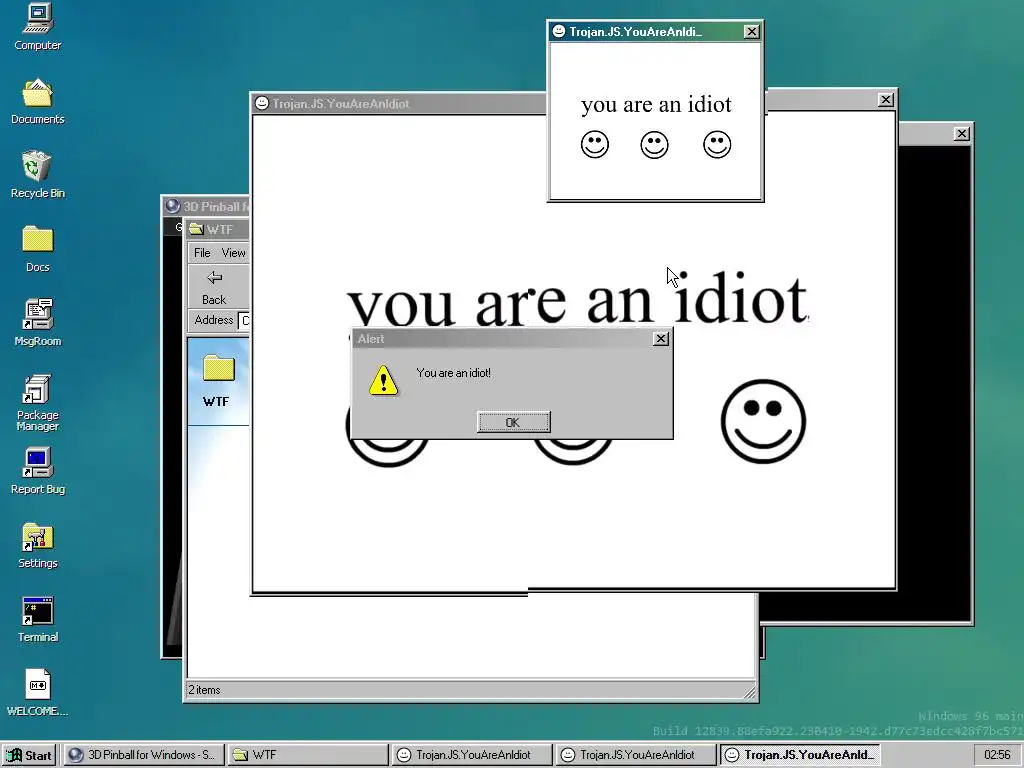Click the folder icon in WTF title bar
Screen dimensions: 1024x768
pos(196,229)
